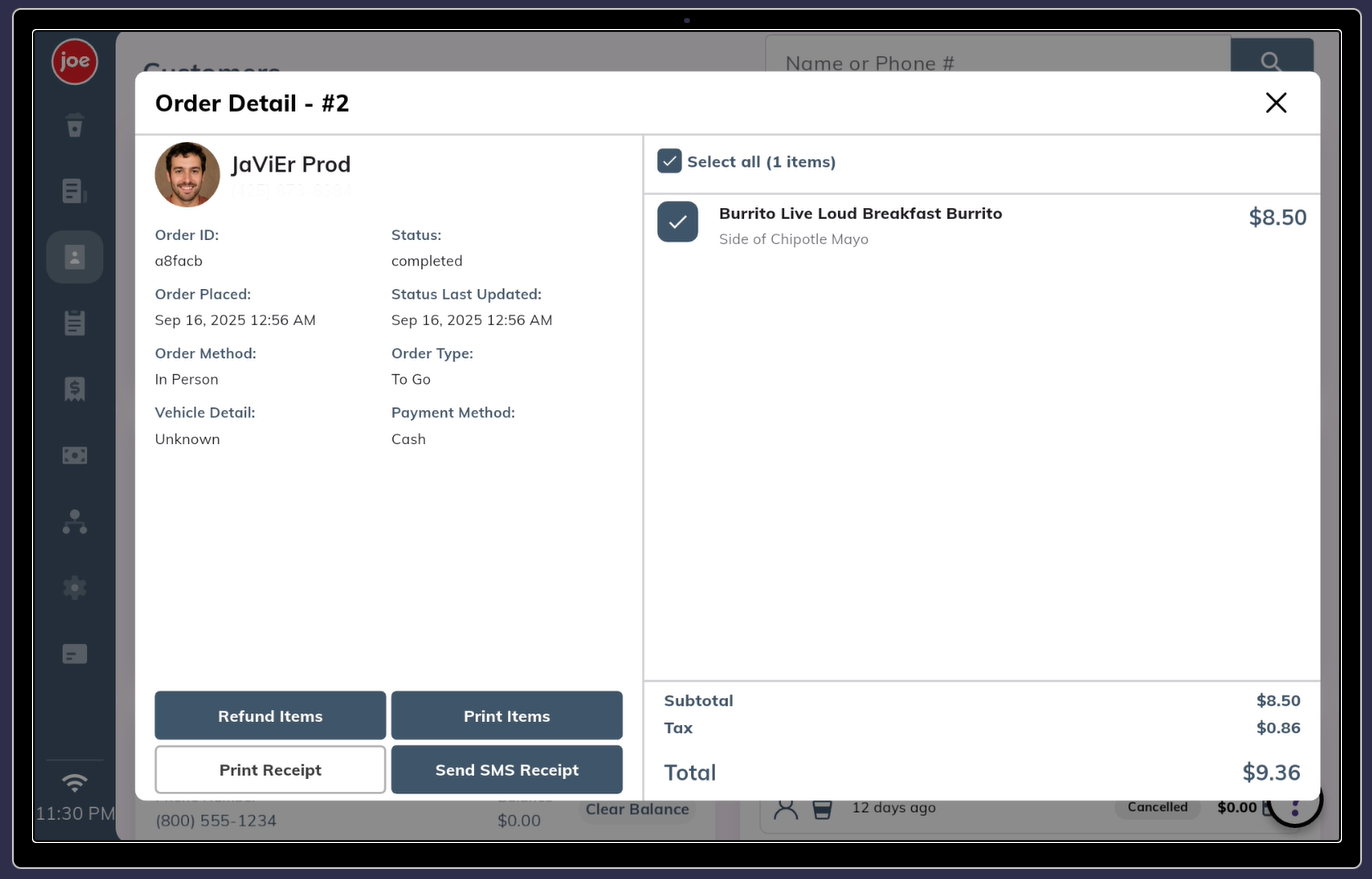Viewport: 1372px width, 879px height.
Task: Click the Order ID value a8facb
Action: click(x=179, y=261)
